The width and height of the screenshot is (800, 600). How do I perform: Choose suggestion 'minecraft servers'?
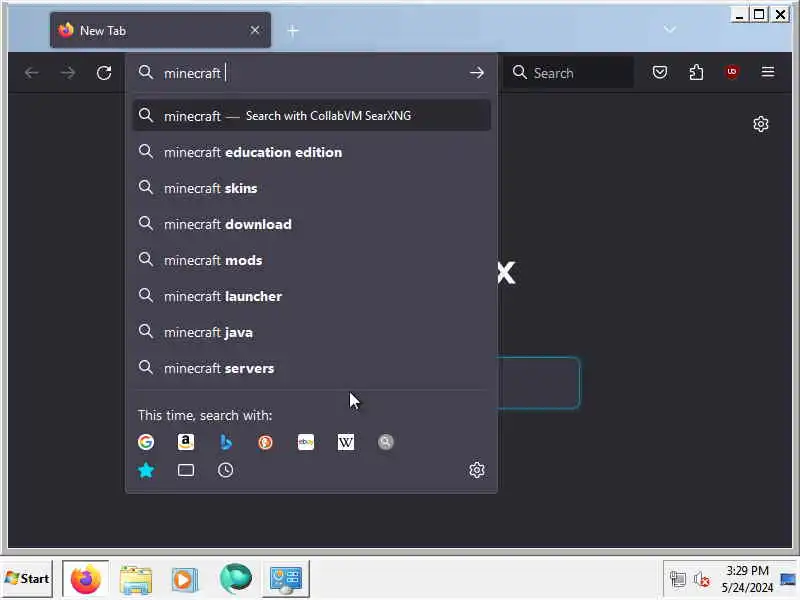311,368
